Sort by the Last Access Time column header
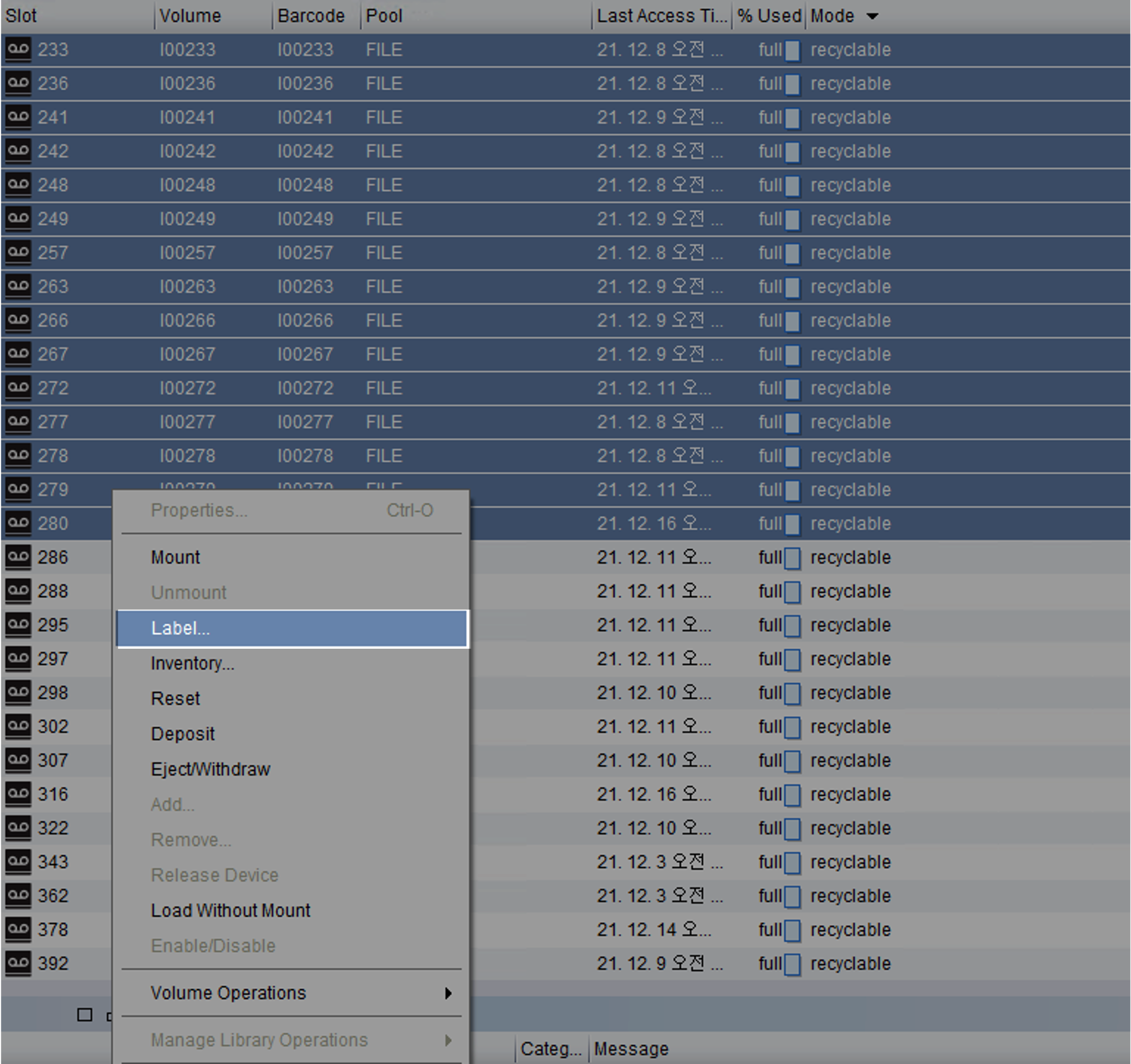Image resolution: width=1131 pixels, height=1064 pixels. pos(662,16)
